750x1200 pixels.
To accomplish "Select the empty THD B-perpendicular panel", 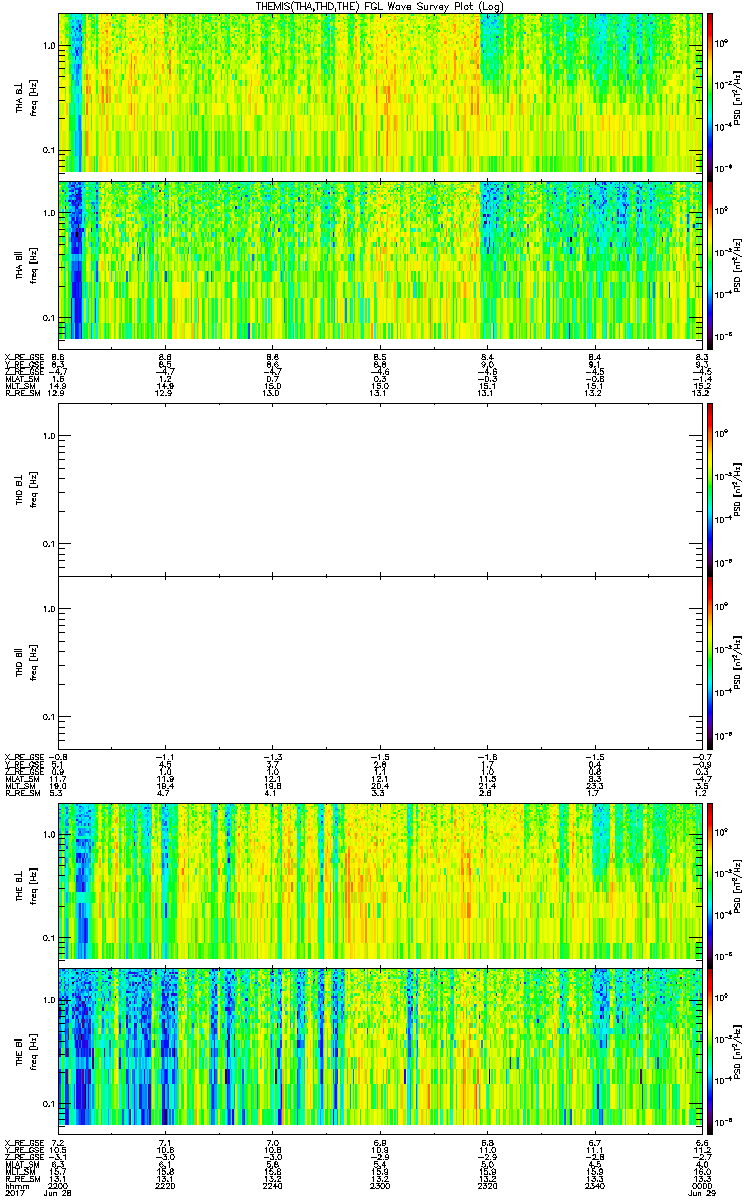I will pyautogui.click(x=380, y=488).
